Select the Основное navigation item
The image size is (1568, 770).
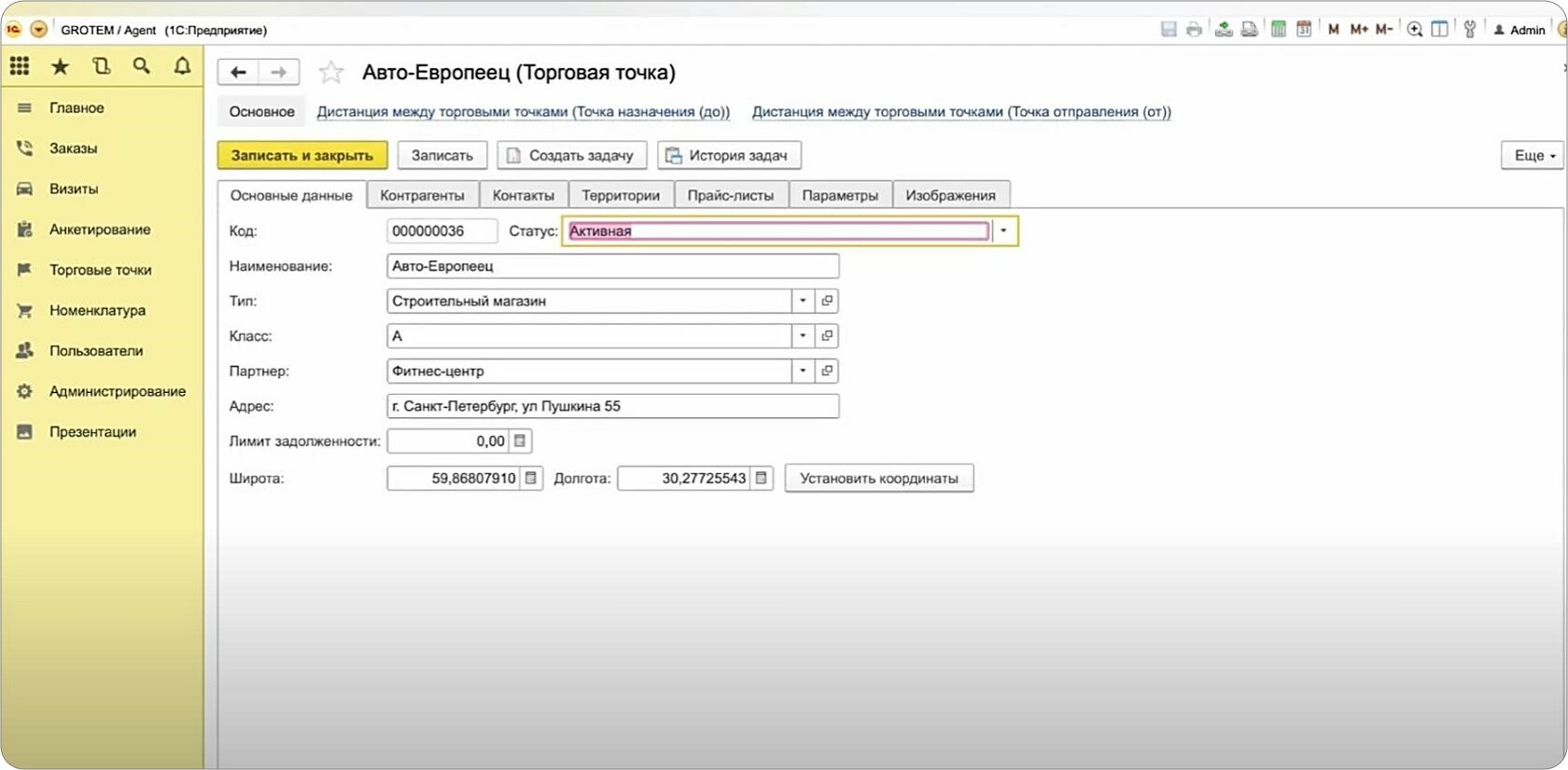tap(261, 112)
